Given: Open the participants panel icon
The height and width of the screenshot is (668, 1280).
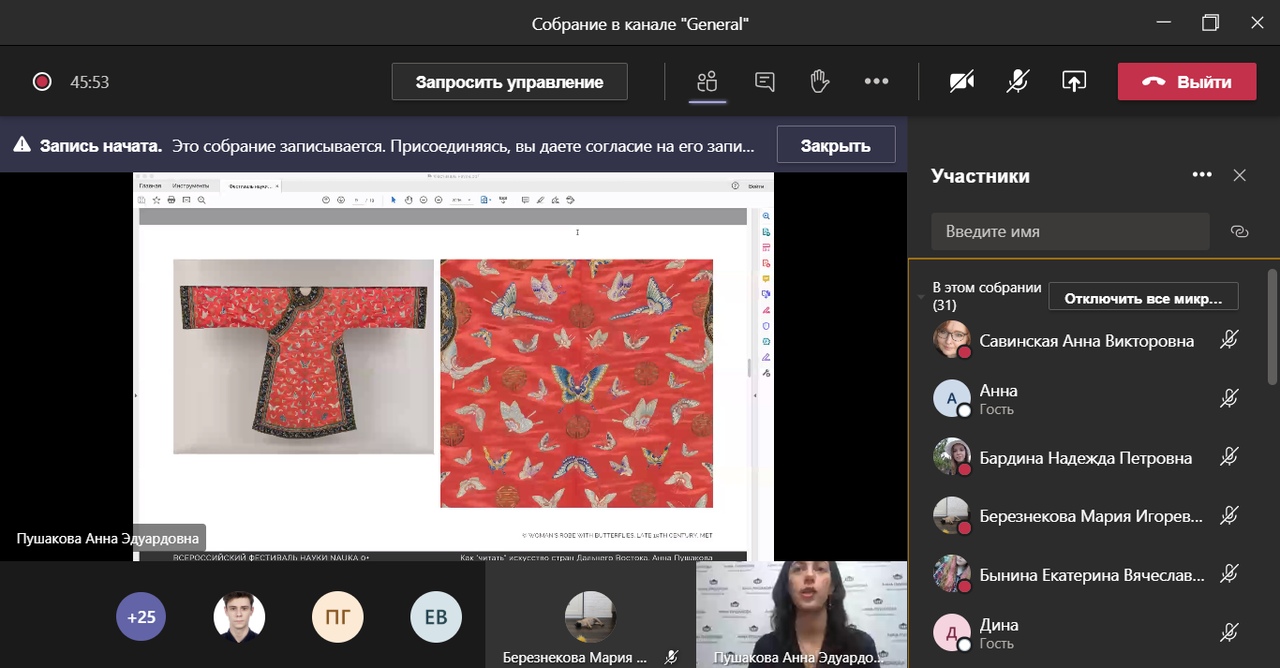Looking at the screenshot, I should point(708,82).
